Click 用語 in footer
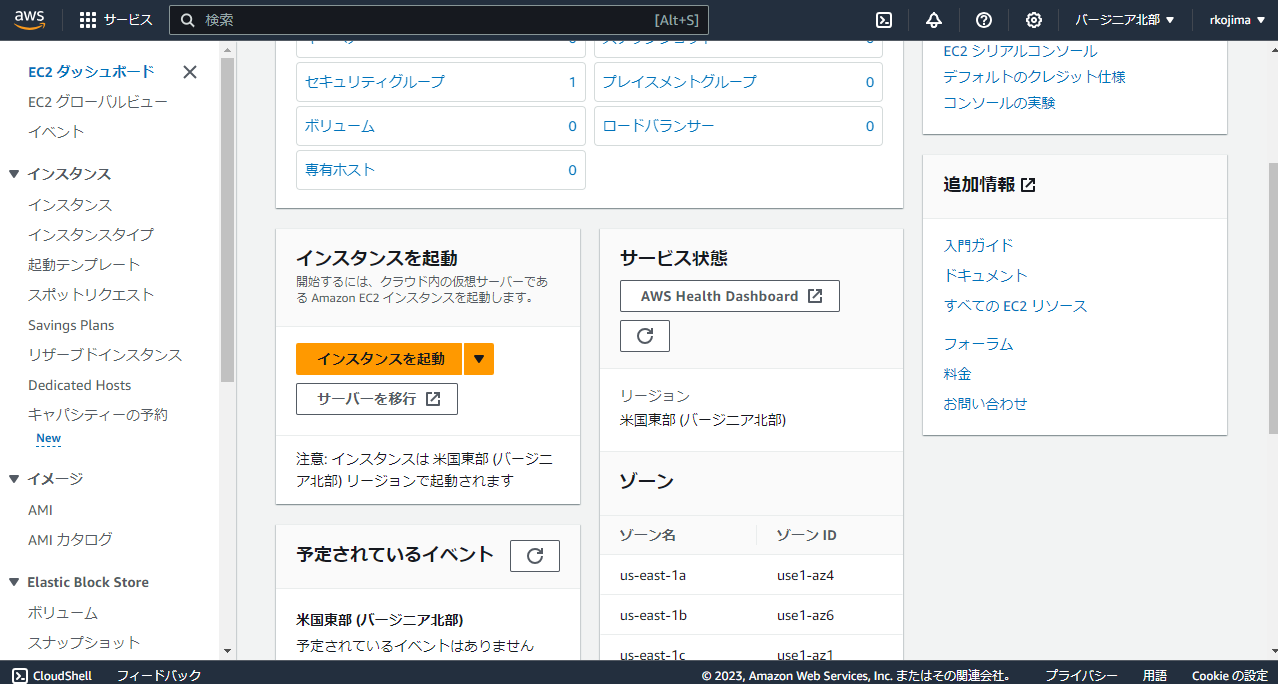The height and width of the screenshot is (684, 1278). [x=1155, y=675]
